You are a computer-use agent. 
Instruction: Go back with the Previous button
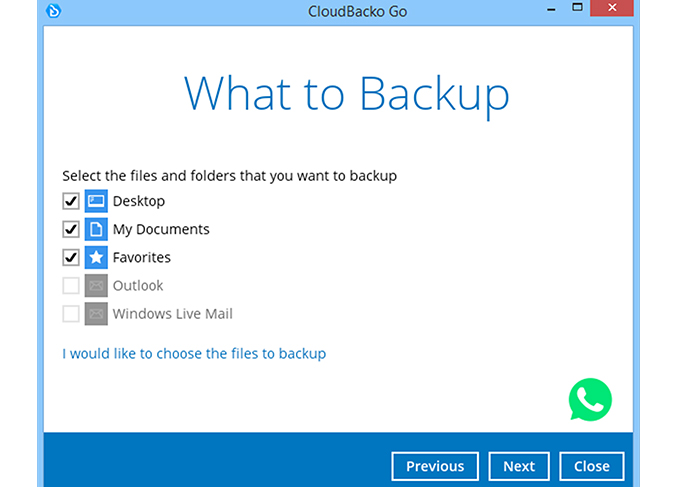coord(435,466)
